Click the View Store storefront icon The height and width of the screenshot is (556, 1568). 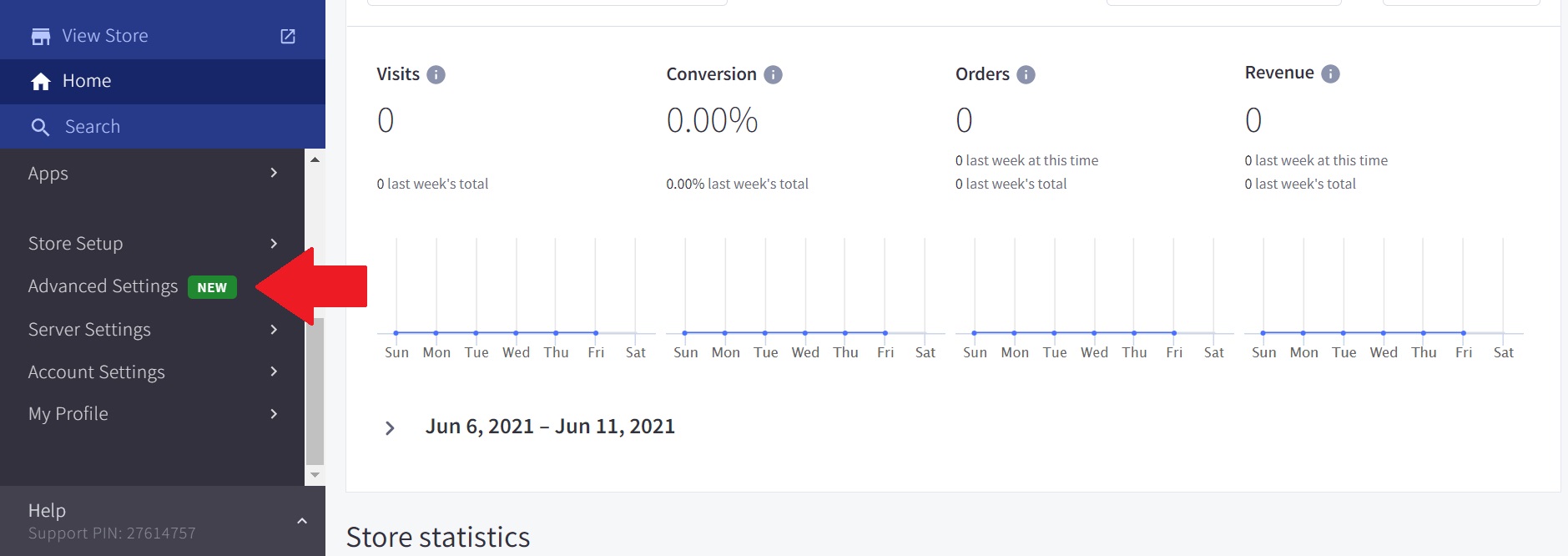[40, 37]
